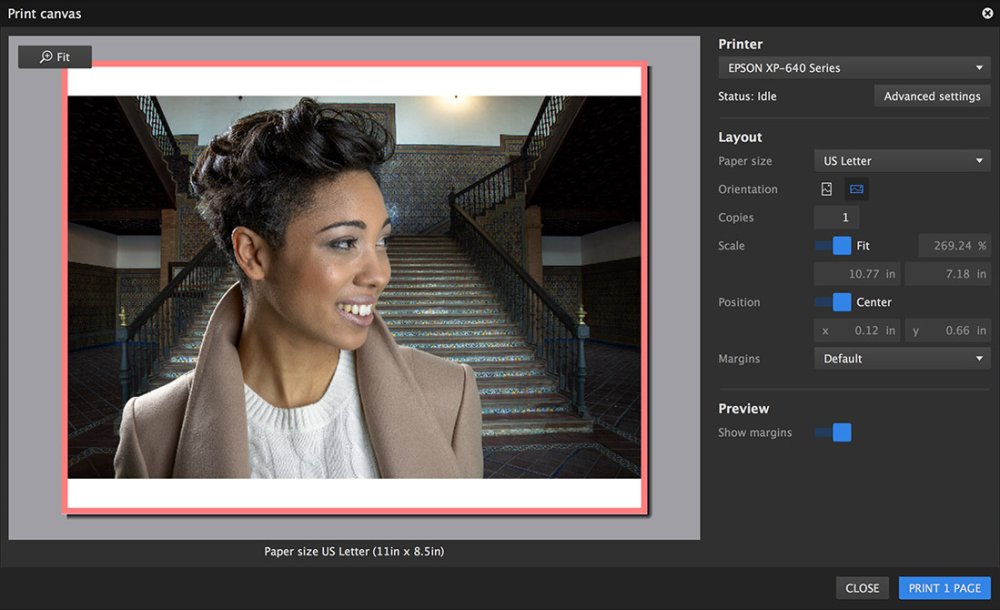The width and height of the screenshot is (1000, 610).
Task: Close the Print canvas dialog with the X icon
Action: pyautogui.click(x=987, y=13)
